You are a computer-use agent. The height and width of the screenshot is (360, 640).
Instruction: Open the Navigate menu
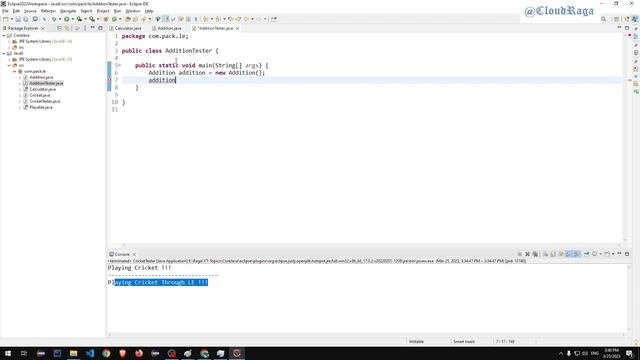(x=68, y=11)
